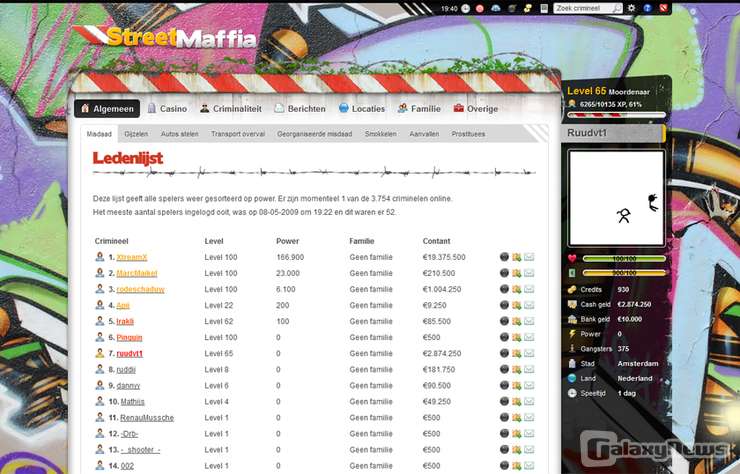This screenshot has height=474, width=740.
Task: Click the Contant value €19.375.500
Action: [444, 257]
